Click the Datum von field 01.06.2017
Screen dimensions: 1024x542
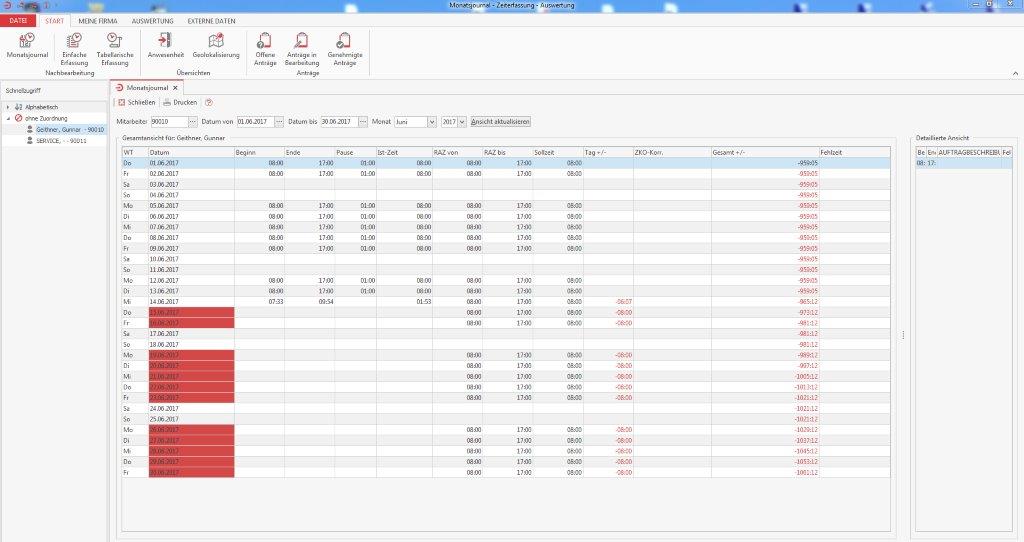(255, 121)
